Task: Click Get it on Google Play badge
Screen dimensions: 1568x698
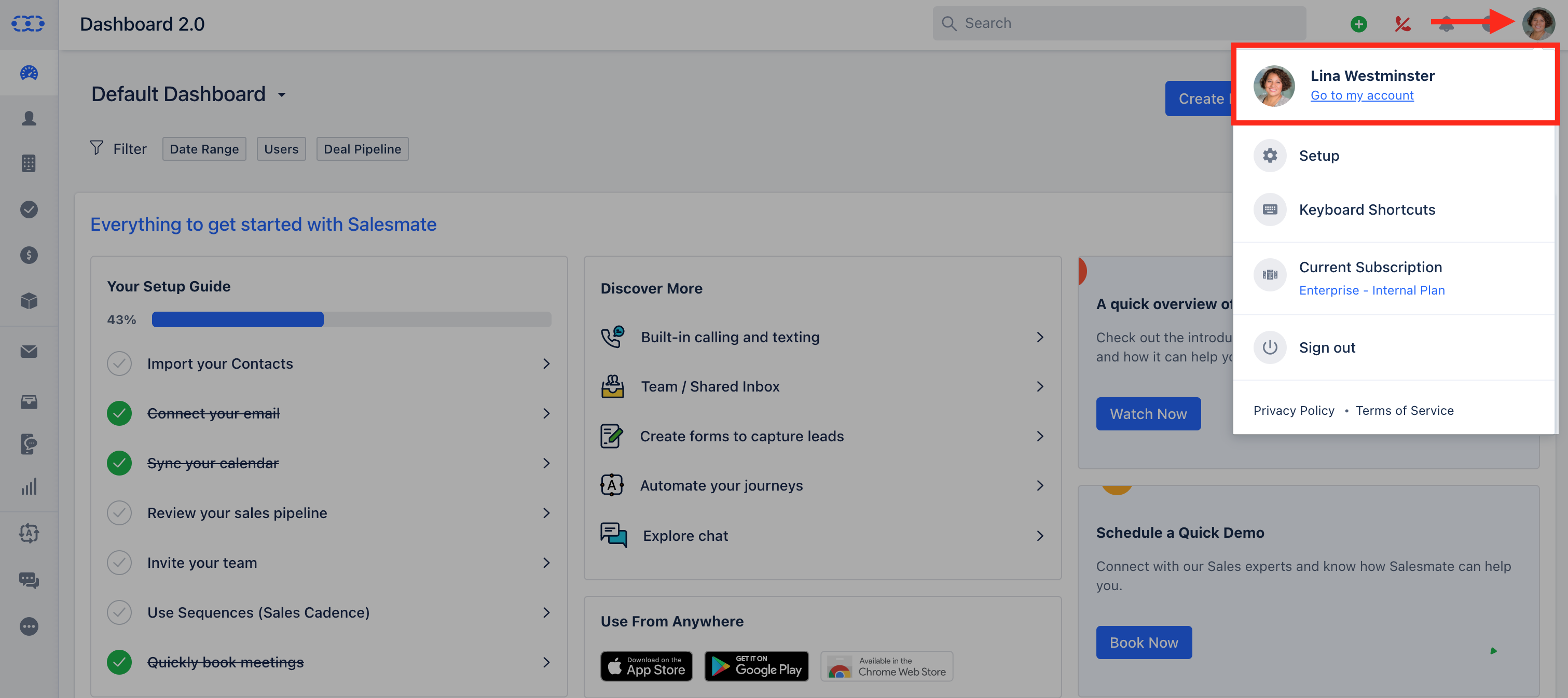Action: (x=756, y=666)
